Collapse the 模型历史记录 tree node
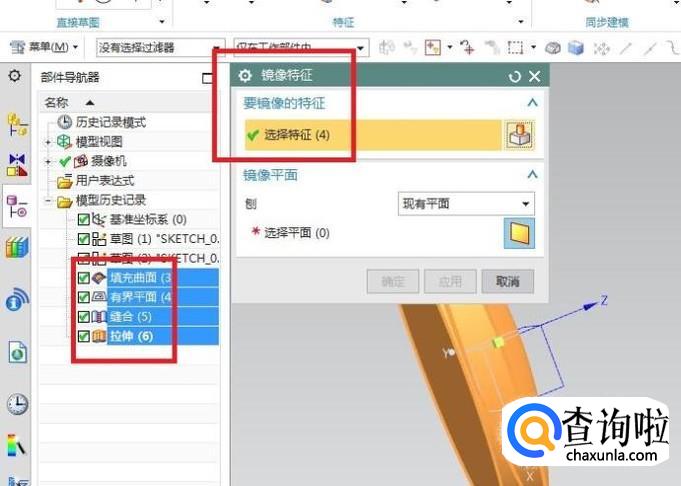 tap(48, 201)
